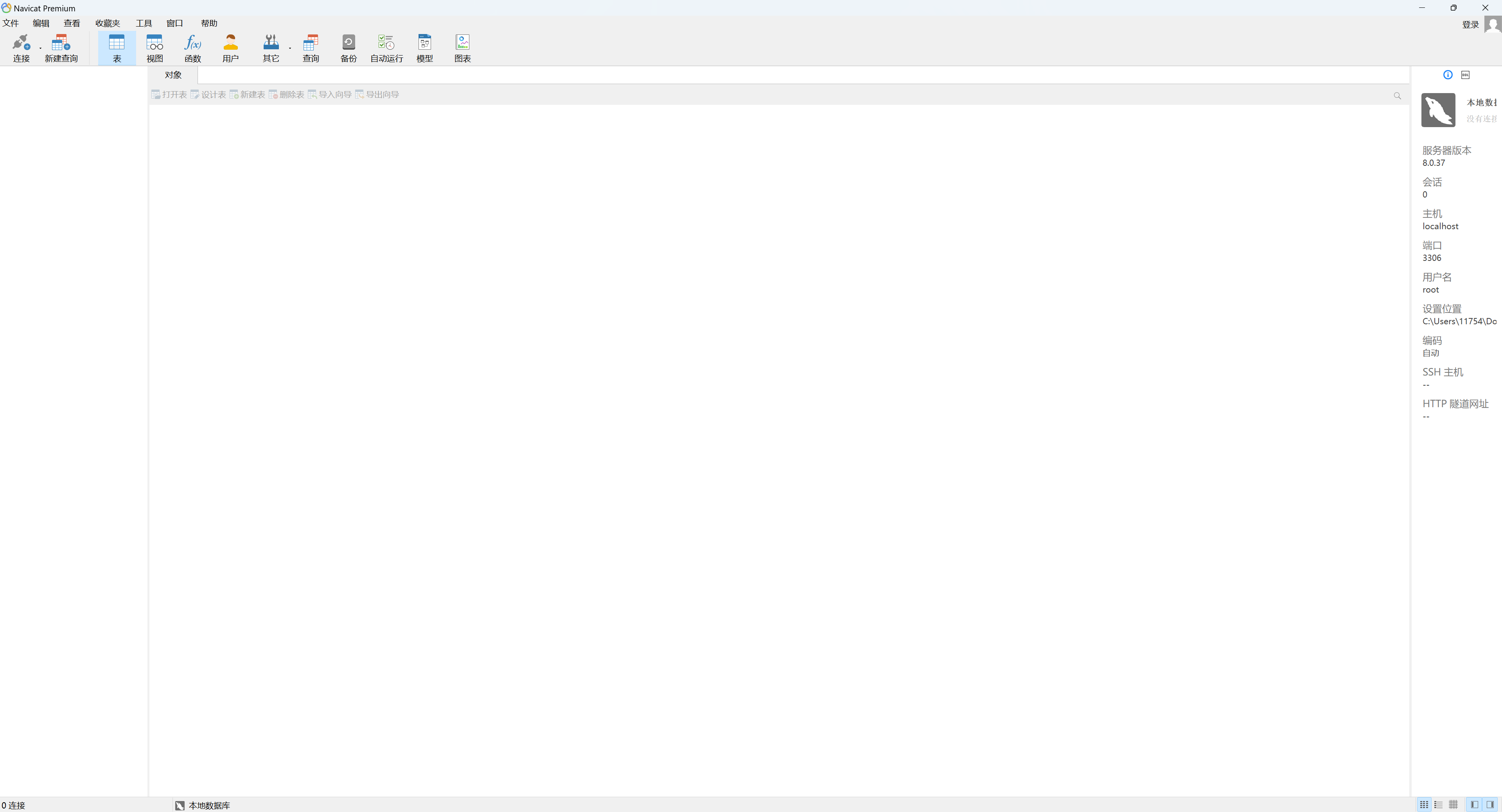Open the 工具 menu
The height and width of the screenshot is (812, 1502).
pos(144,23)
